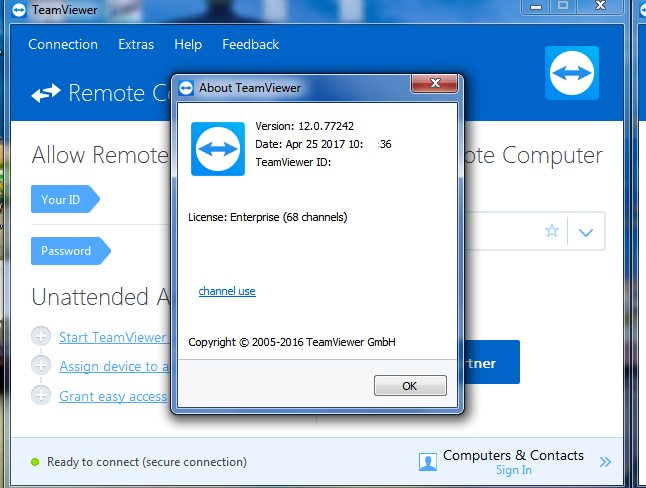Screen dimensions: 646x488
Task: Click the Your ID label
Action: tap(65, 199)
